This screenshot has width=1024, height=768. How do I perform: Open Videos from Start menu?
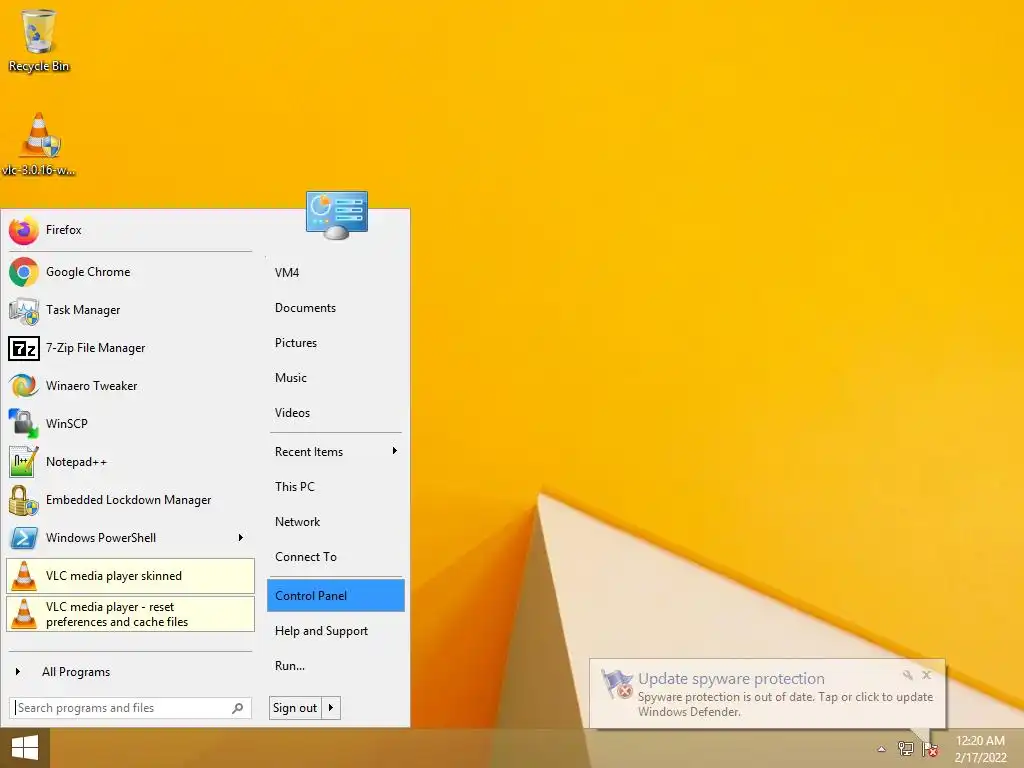click(x=336, y=413)
